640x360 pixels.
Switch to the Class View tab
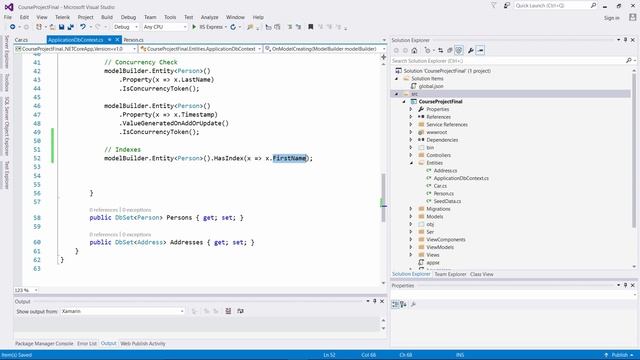coord(482,274)
